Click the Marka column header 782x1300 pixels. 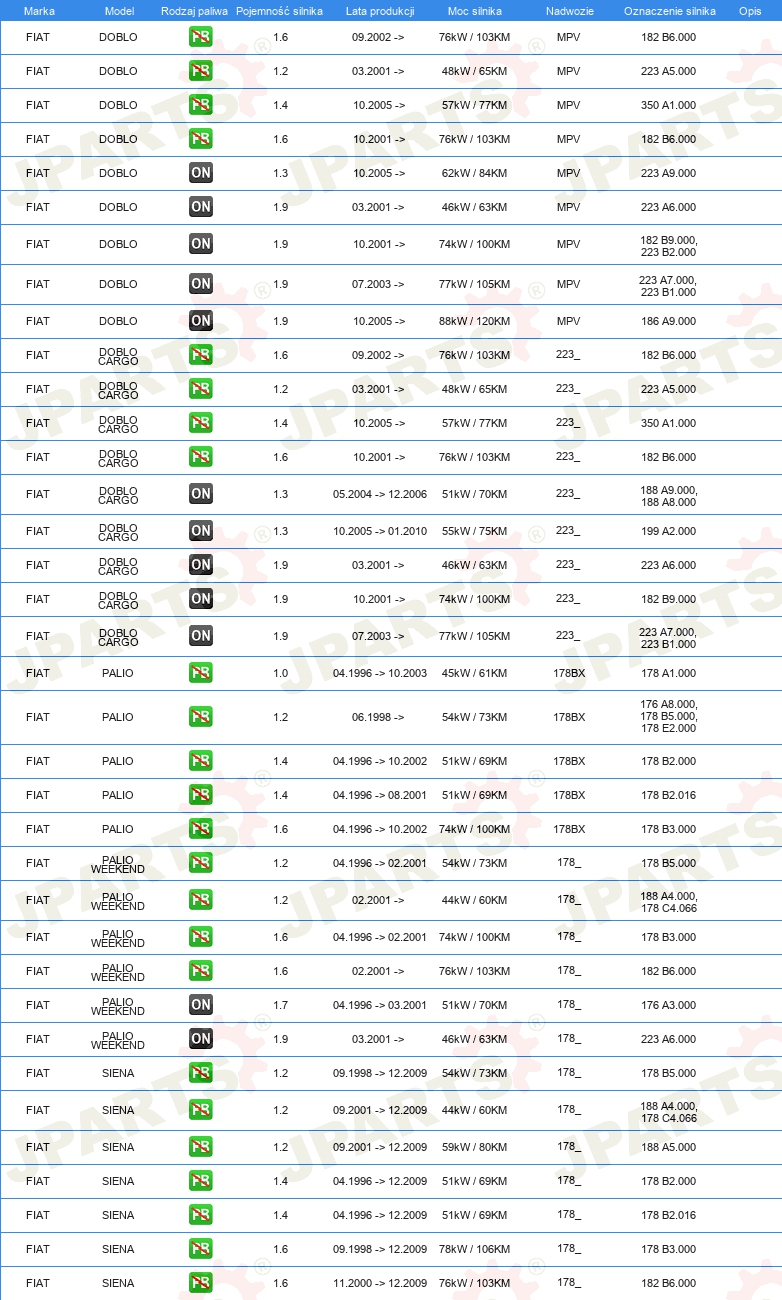click(x=39, y=11)
